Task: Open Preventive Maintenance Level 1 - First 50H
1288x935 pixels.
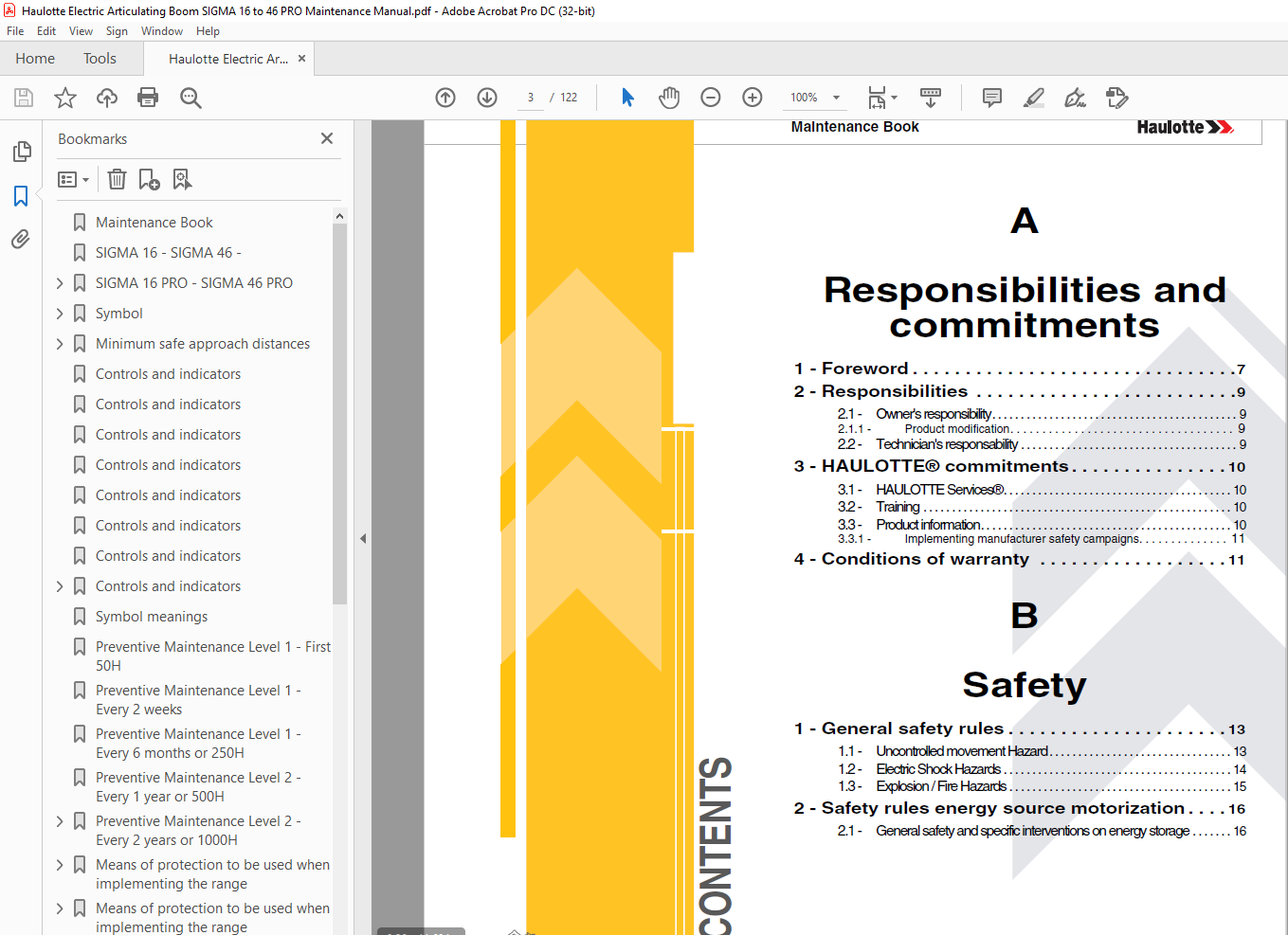Action: (x=213, y=656)
